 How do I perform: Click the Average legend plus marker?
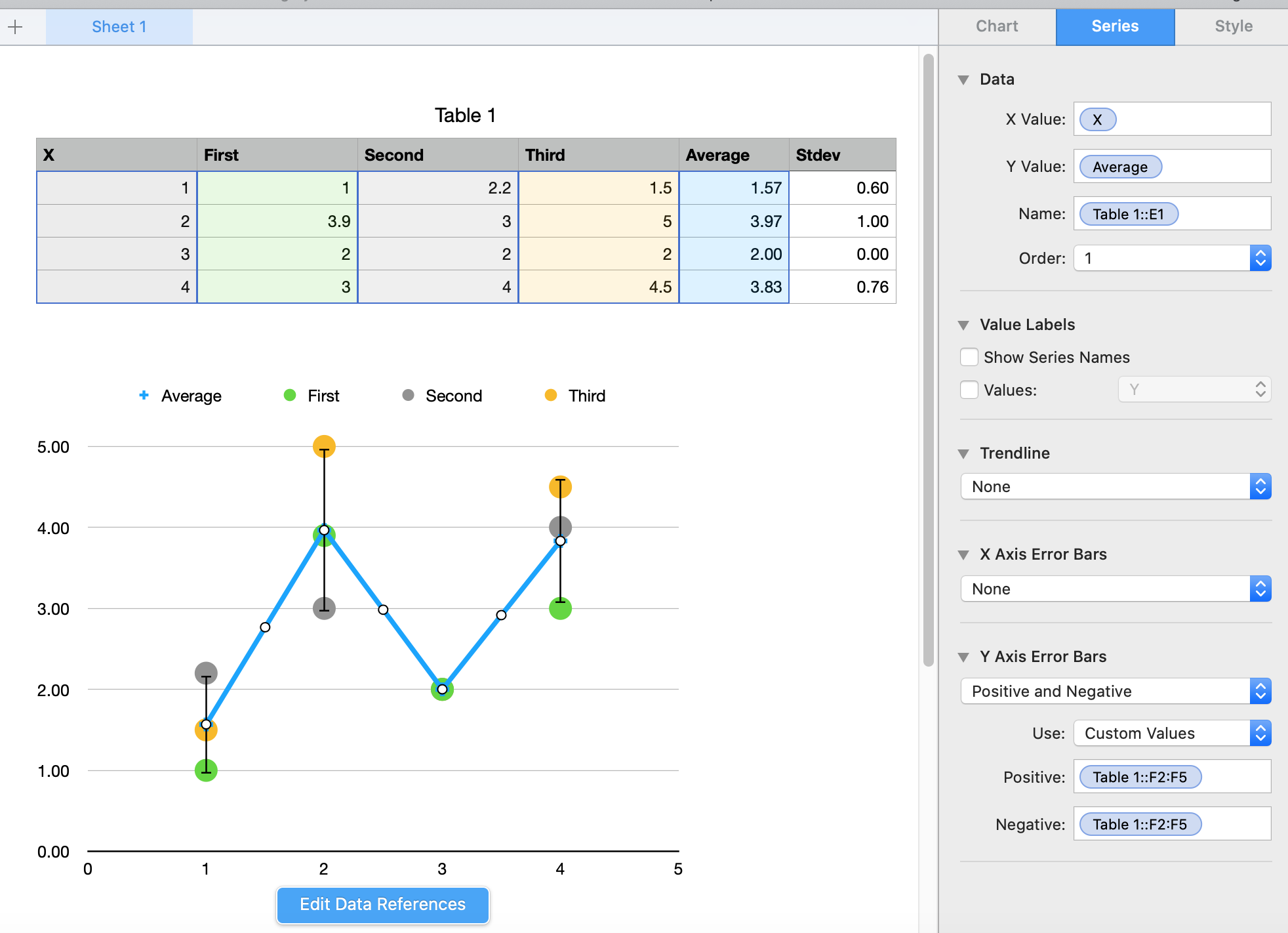pyautogui.click(x=144, y=395)
